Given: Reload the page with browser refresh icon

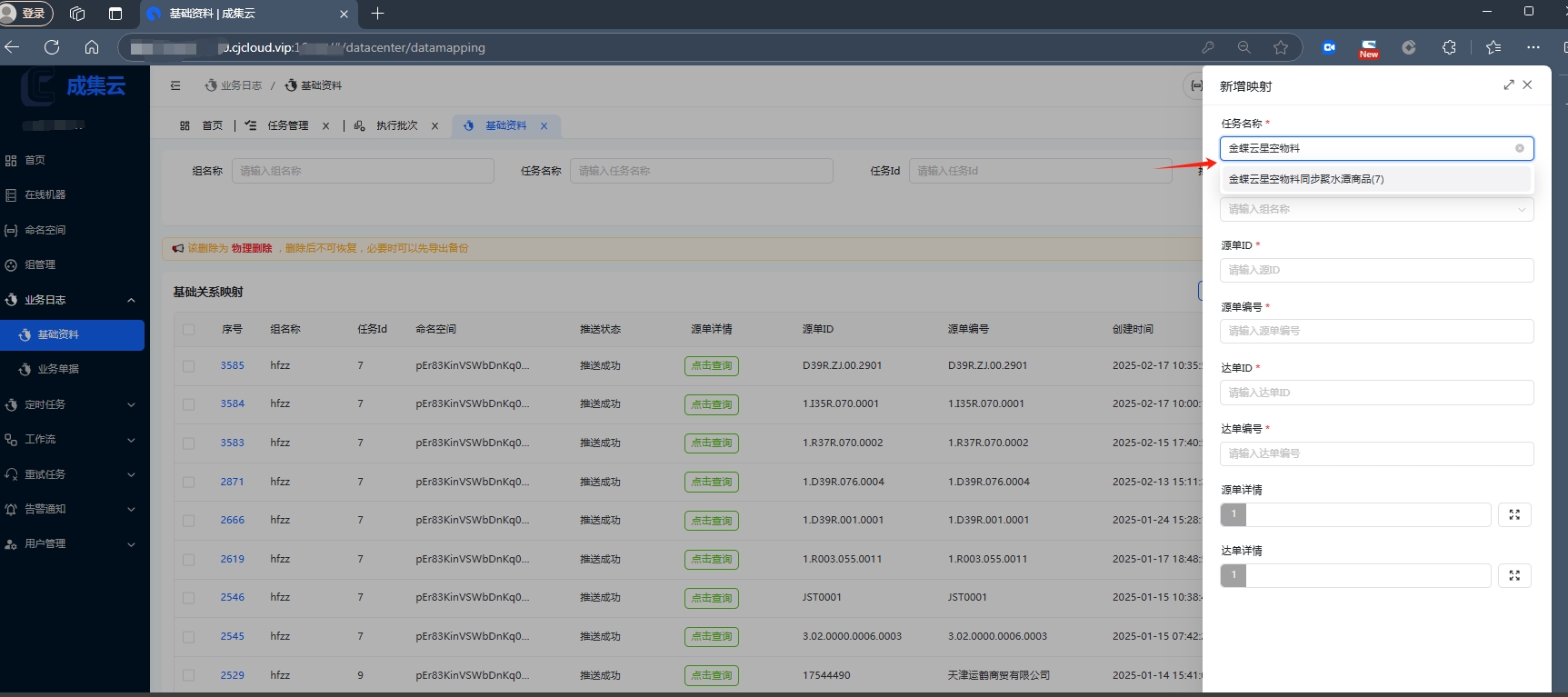Looking at the screenshot, I should click(52, 47).
